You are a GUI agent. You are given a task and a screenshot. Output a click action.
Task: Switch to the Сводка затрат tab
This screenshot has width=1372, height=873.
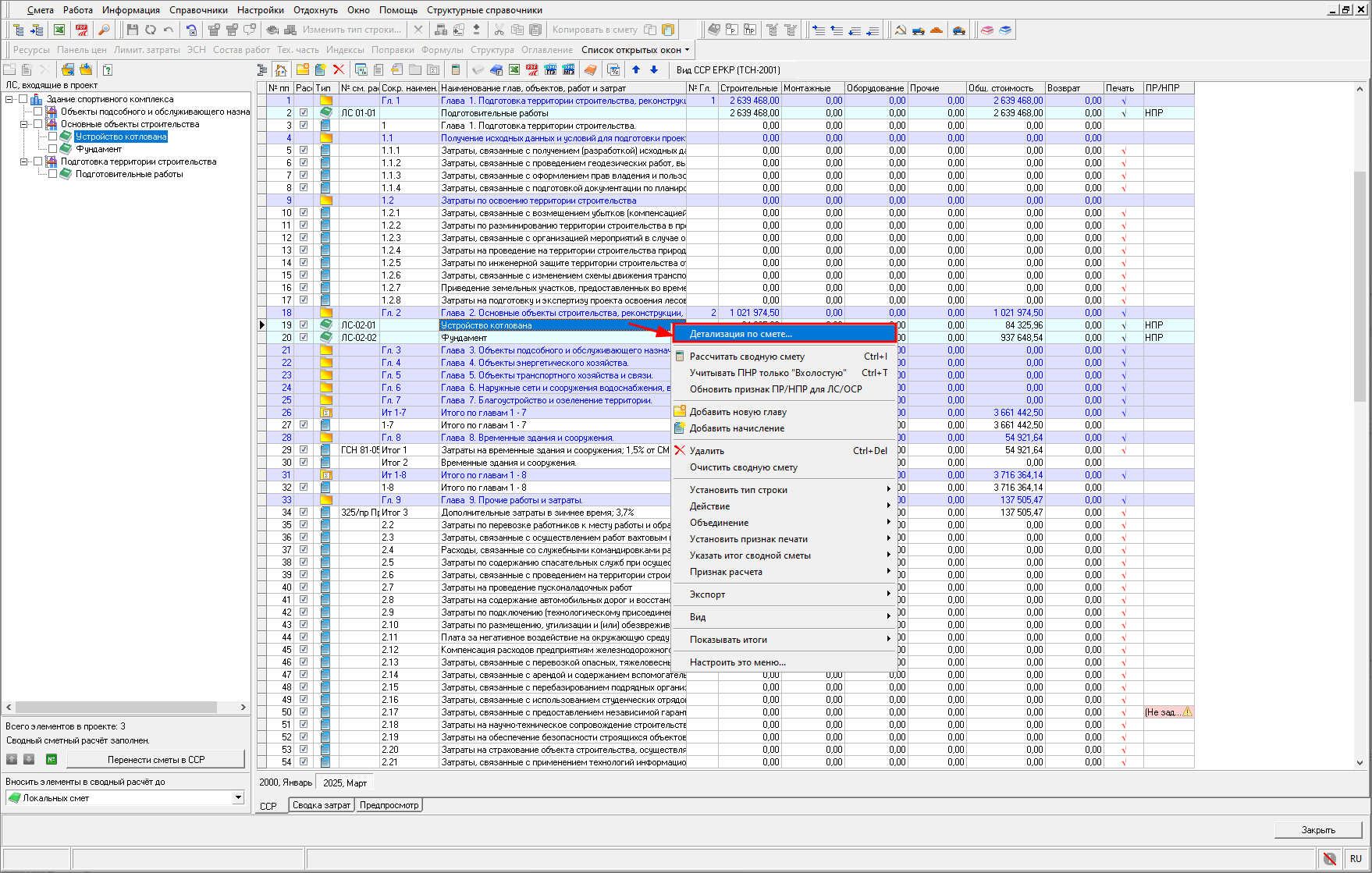pos(322,805)
